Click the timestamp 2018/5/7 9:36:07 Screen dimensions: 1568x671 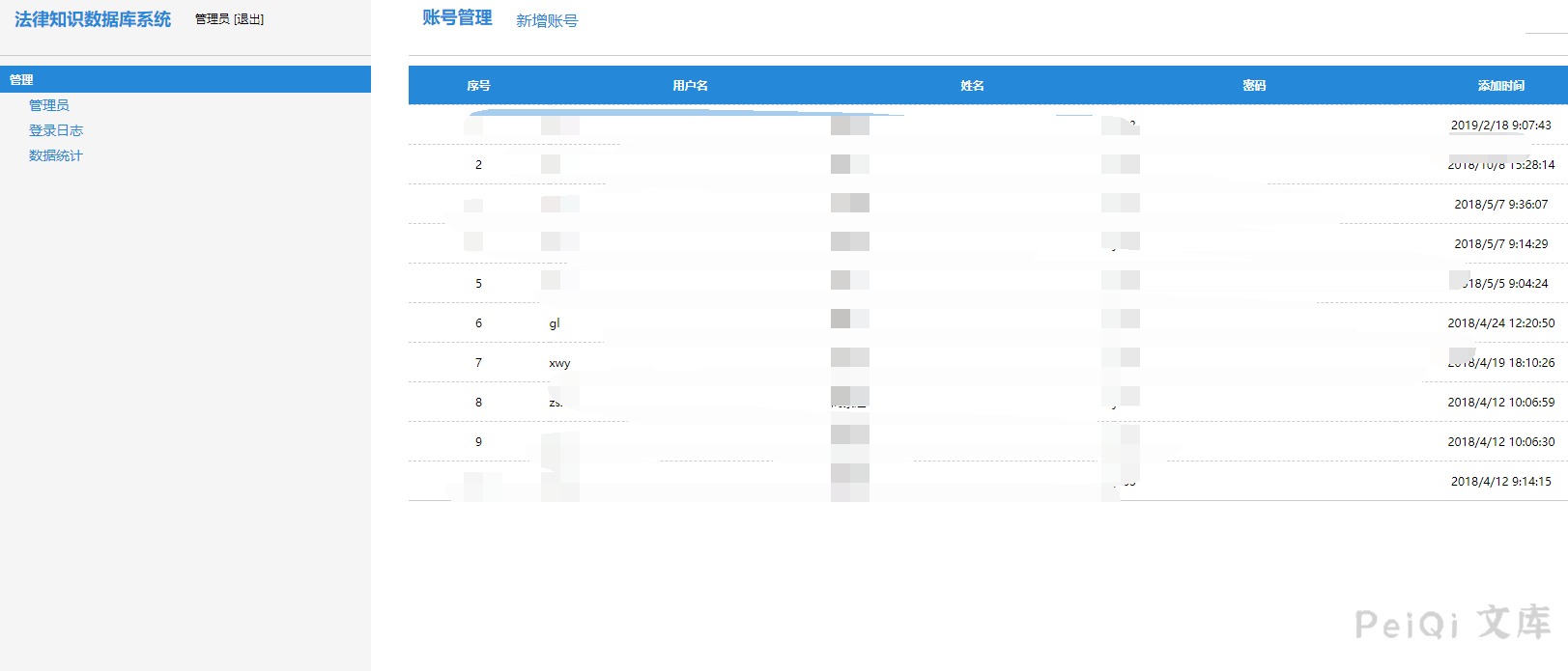1500,205
